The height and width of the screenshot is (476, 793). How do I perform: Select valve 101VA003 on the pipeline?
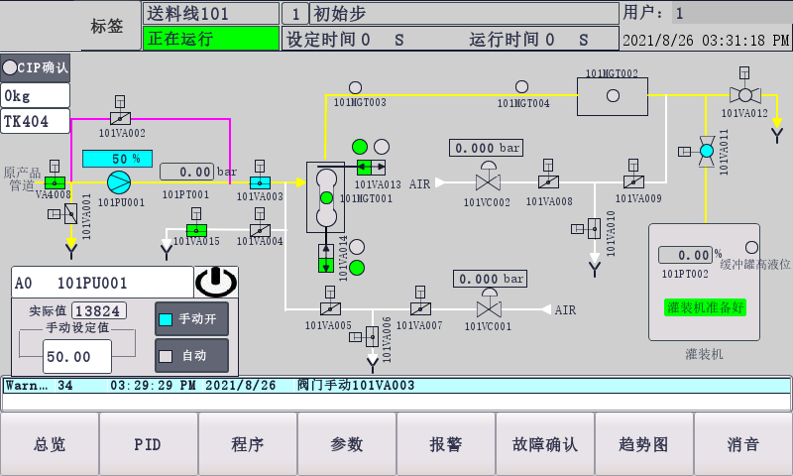point(259,181)
